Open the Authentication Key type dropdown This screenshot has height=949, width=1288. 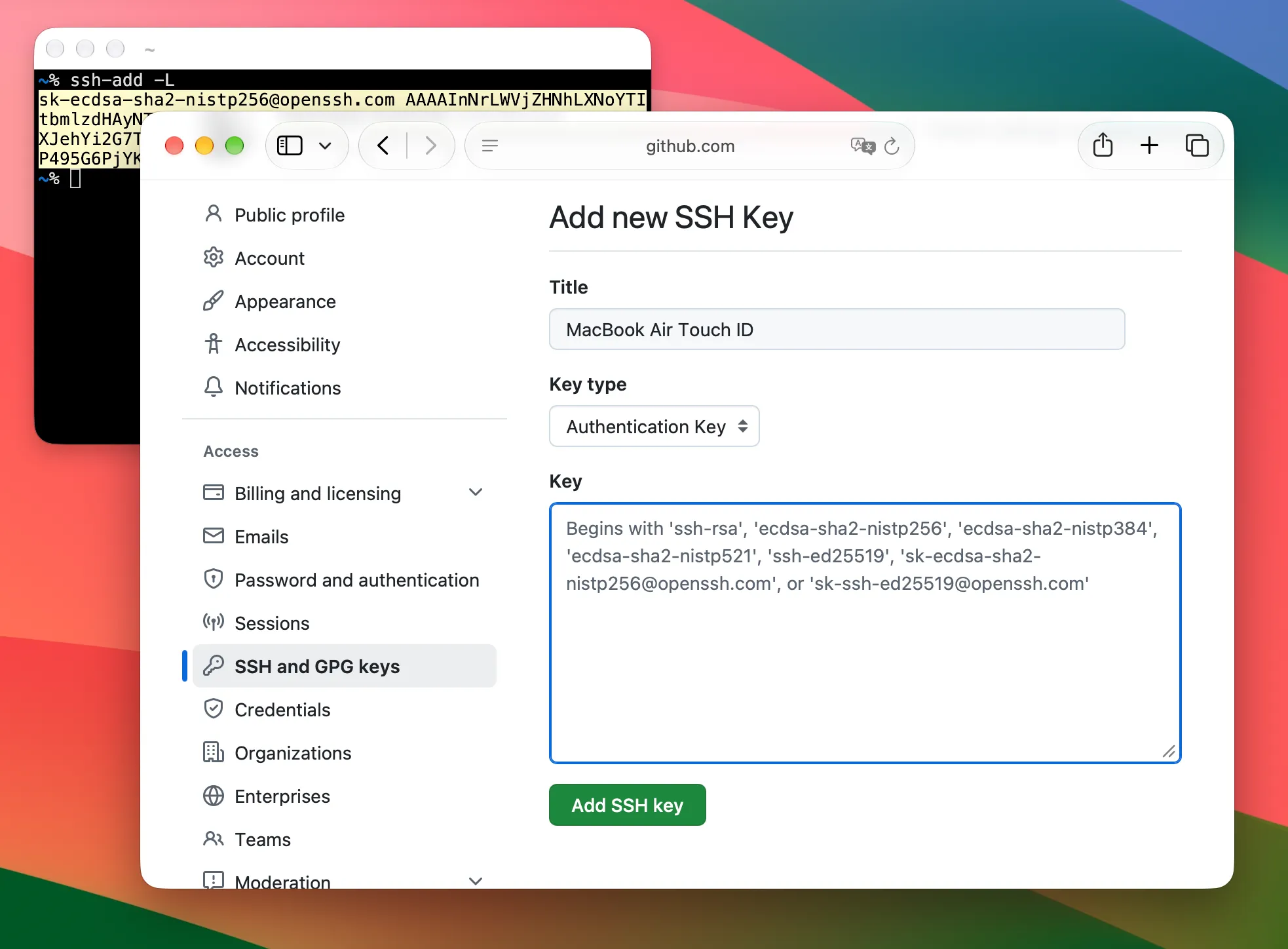[654, 426]
